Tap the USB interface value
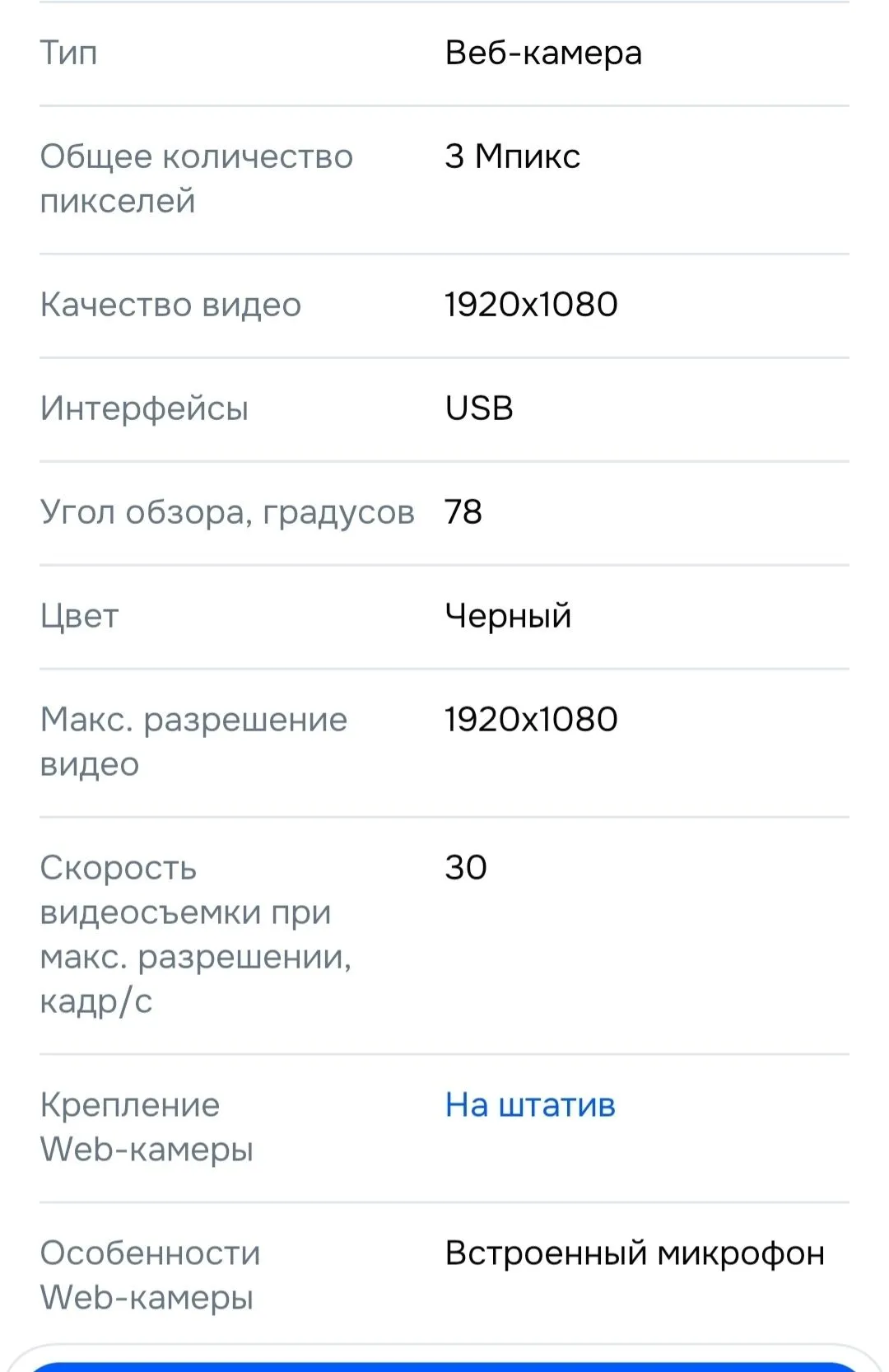This screenshot has width=889, height=1372. coord(479,408)
